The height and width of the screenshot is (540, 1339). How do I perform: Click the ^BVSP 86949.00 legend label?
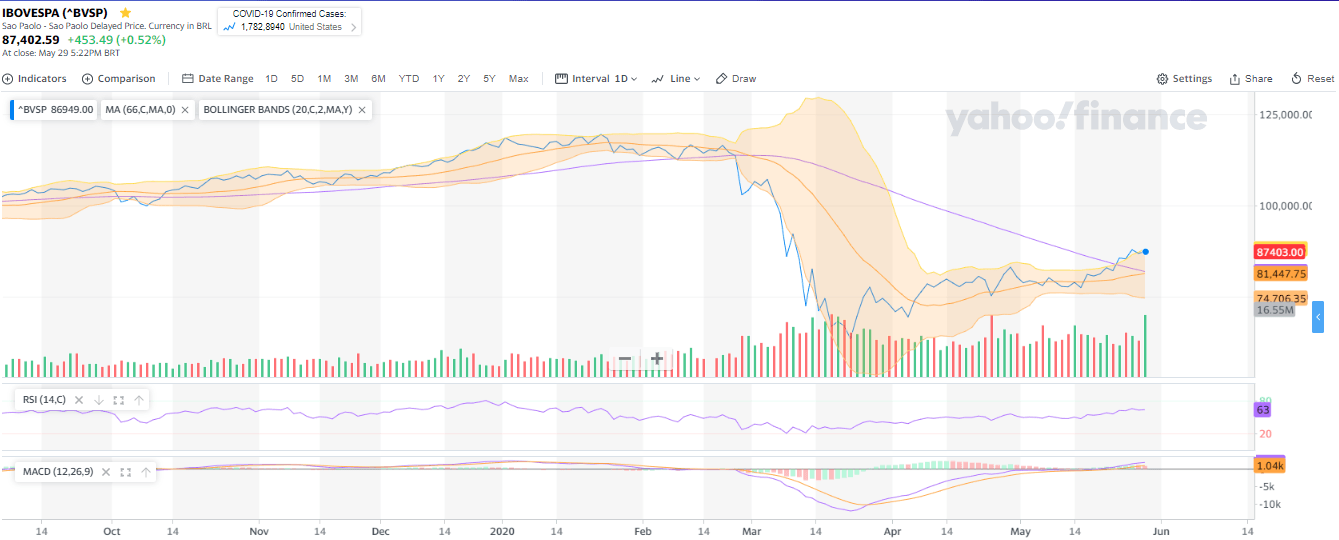pos(56,110)
